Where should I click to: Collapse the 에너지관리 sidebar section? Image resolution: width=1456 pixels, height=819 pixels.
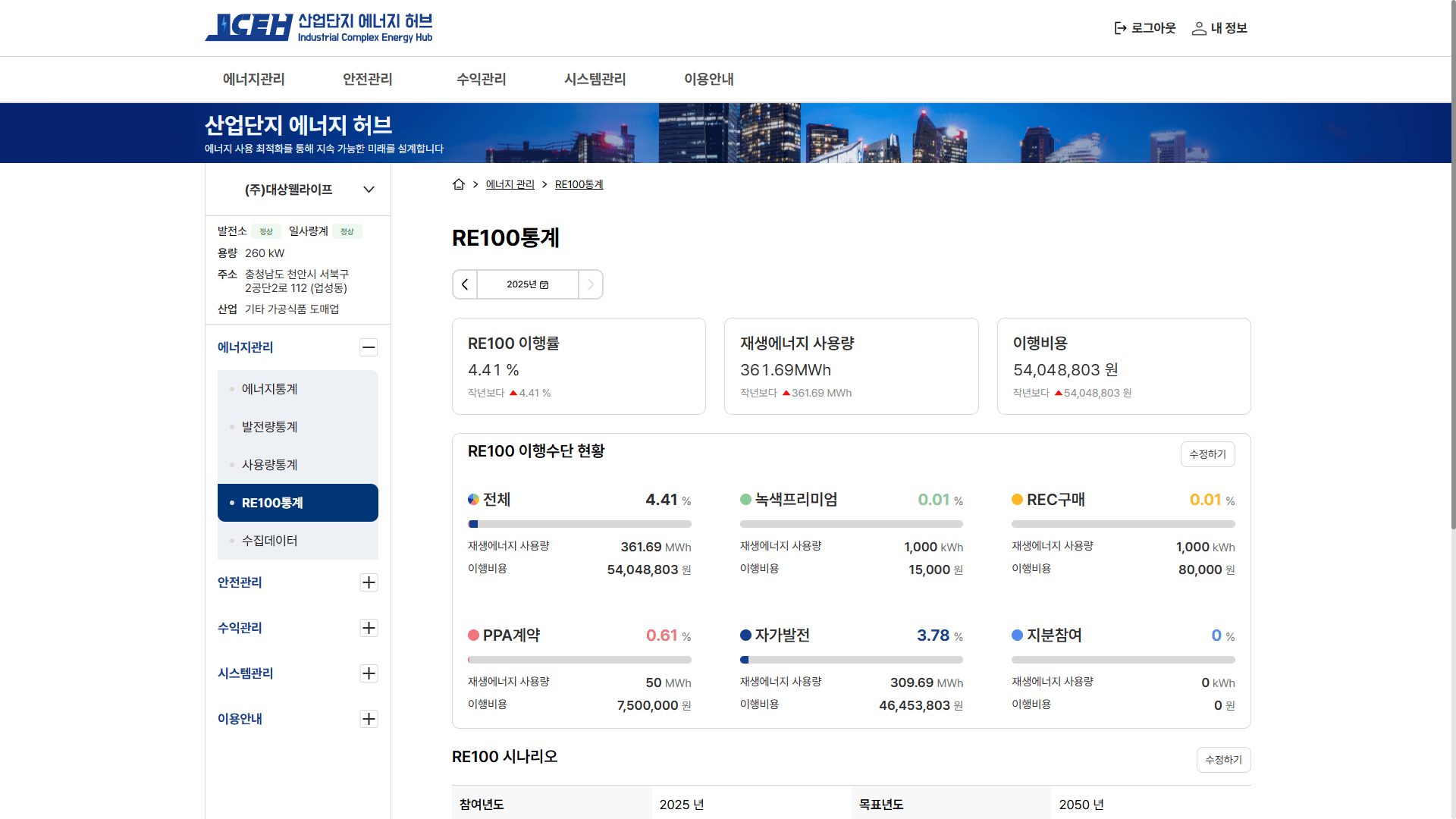(369, 347)
